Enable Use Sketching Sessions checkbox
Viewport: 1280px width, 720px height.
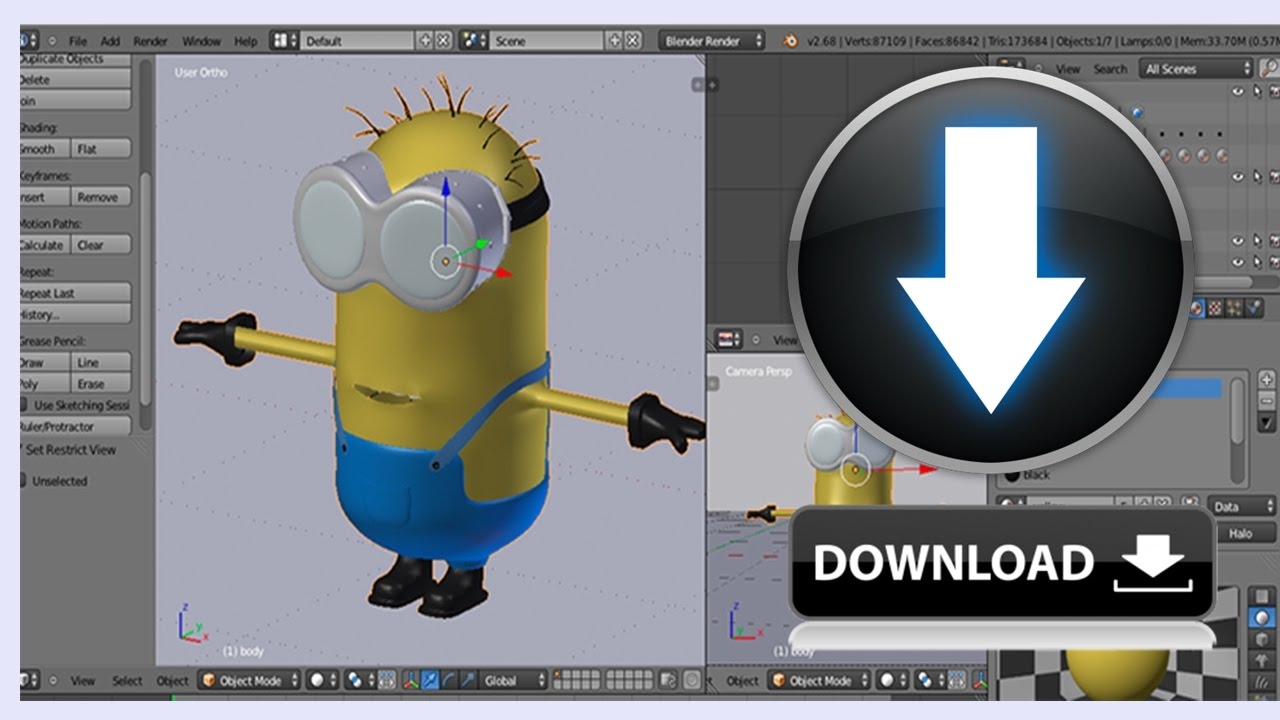click(x=25, y=405)
